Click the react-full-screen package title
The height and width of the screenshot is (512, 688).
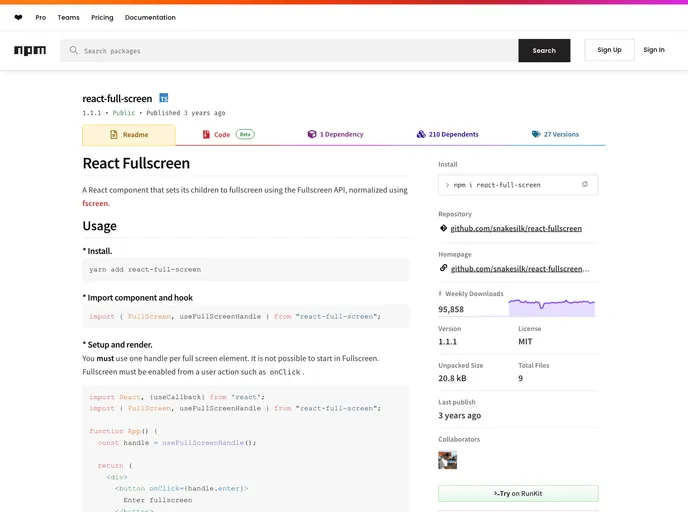pos(117,98)
